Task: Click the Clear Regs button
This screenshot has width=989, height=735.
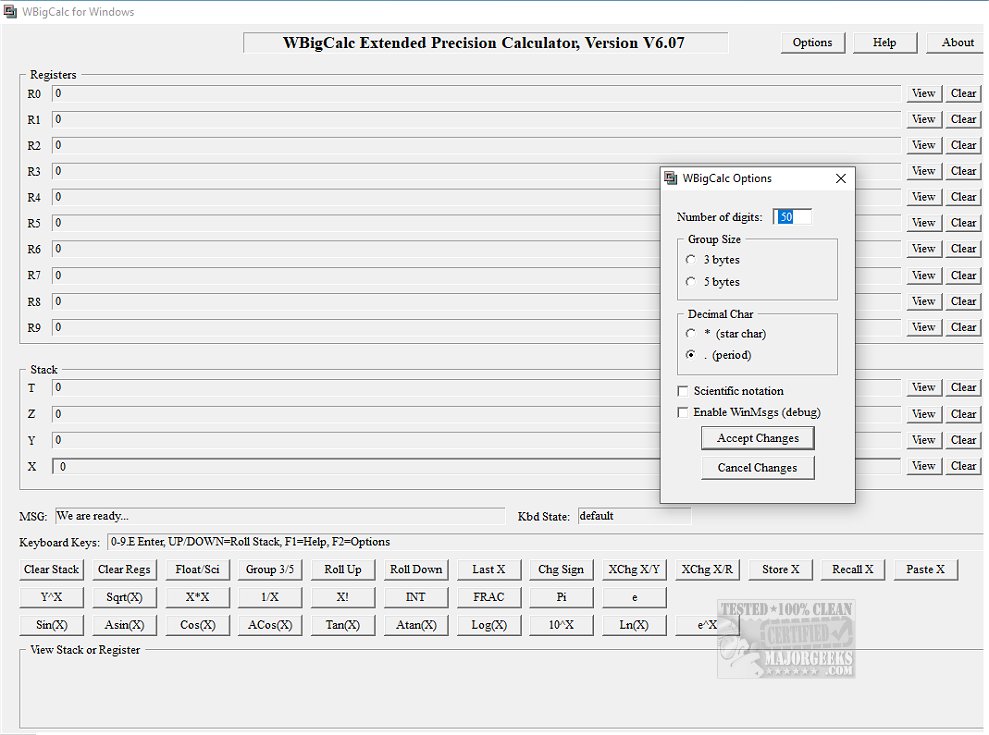Action: coord(124,569)
